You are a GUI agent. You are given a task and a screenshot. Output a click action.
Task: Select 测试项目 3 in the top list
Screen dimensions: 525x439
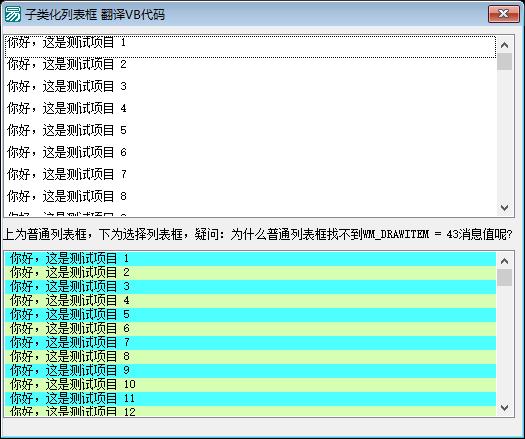coord(250,86)
